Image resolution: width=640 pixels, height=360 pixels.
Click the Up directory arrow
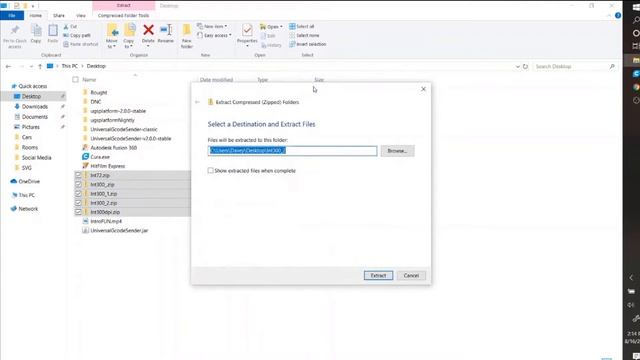(x=40, y=66)
